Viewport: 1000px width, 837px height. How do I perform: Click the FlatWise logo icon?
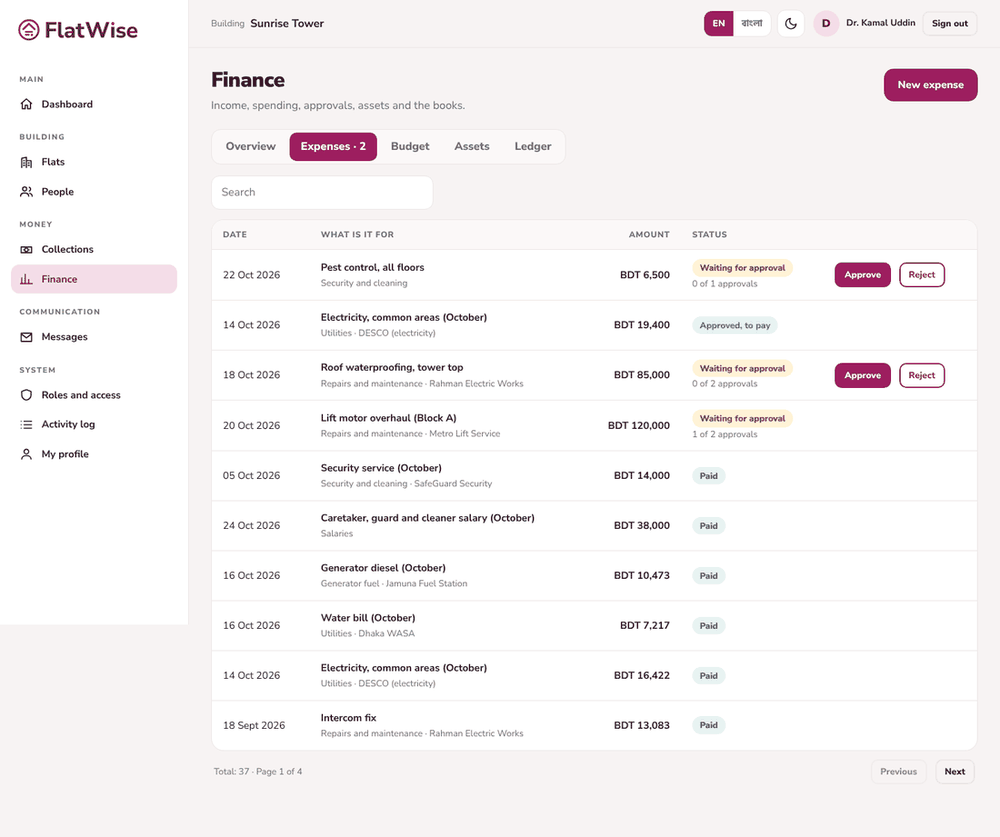pyautogui.click(x=29, y=30)
